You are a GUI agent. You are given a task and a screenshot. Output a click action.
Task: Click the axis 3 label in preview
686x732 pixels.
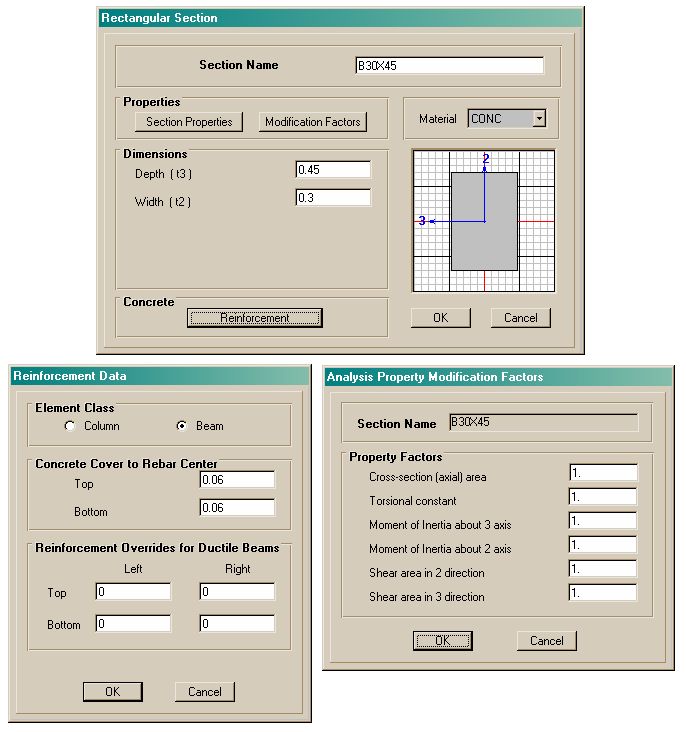coord(422,220)
